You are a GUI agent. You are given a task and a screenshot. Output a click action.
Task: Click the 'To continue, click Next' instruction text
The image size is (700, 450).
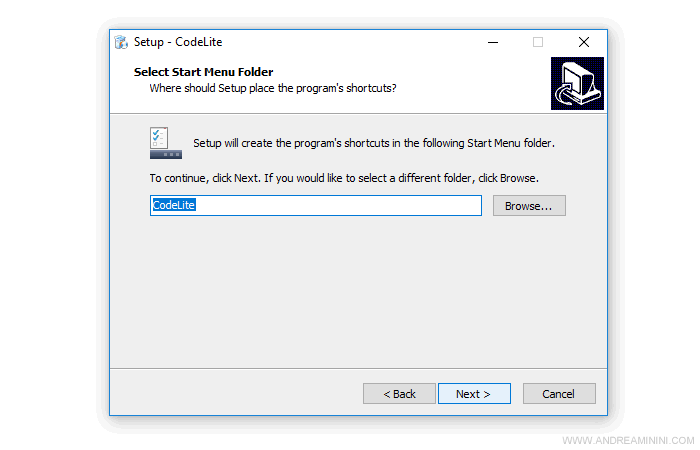344,178
